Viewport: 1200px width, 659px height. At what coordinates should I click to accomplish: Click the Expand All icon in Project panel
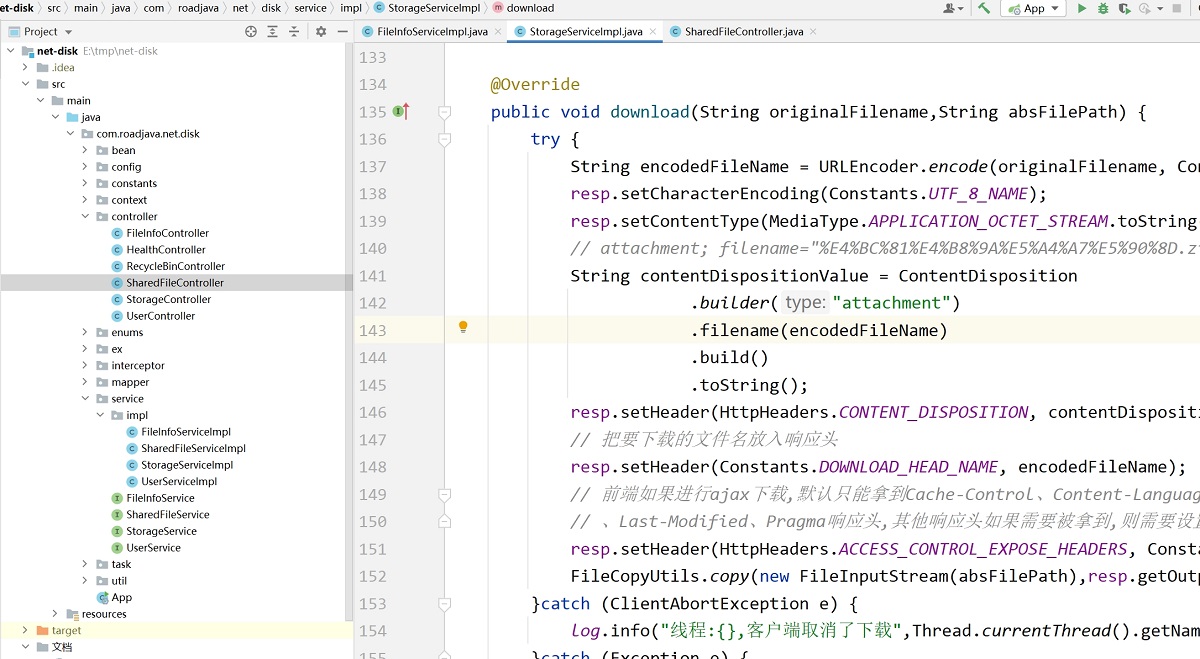point(272,31)
